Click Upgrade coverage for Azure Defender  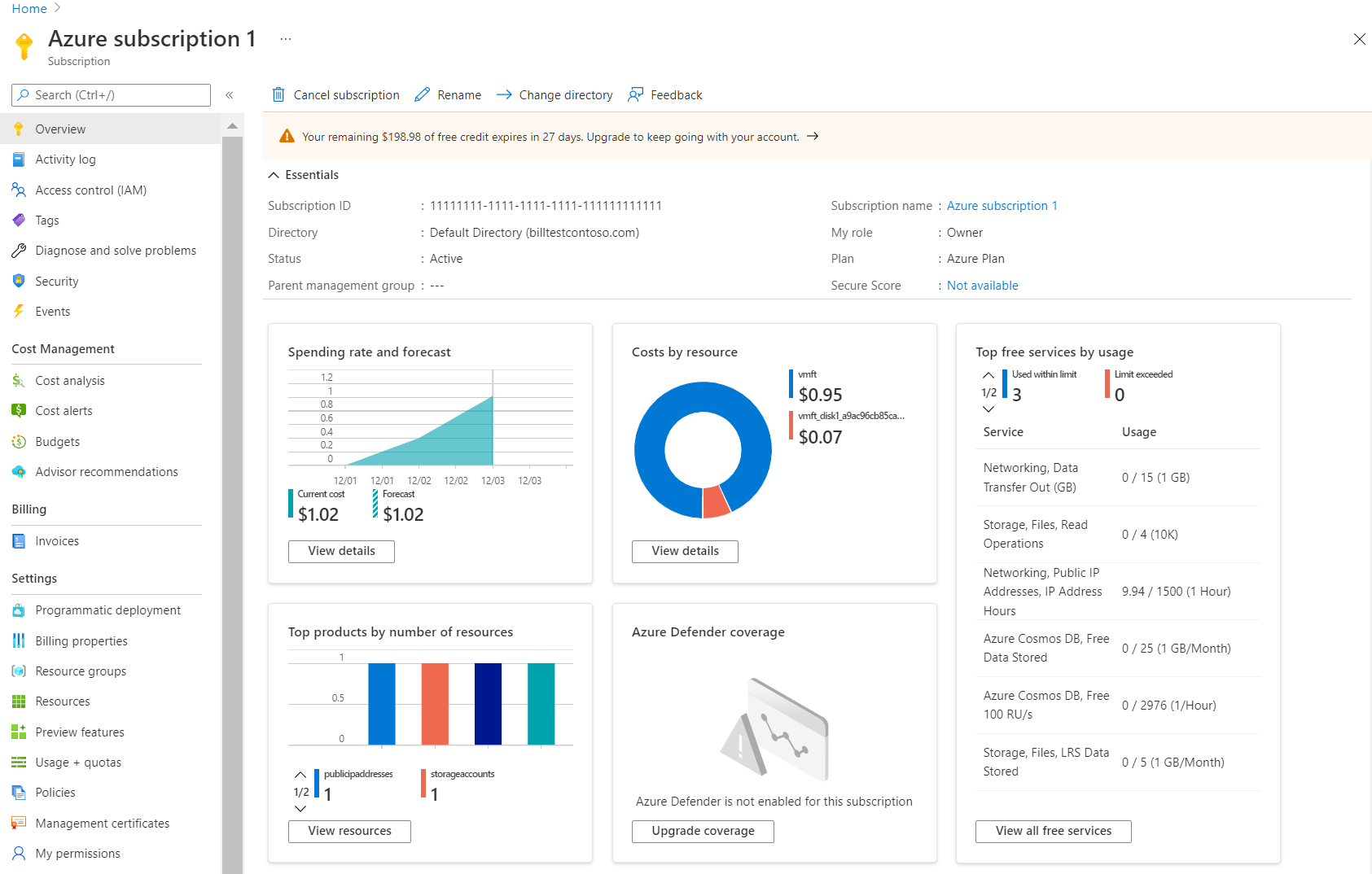pos(702,831)
